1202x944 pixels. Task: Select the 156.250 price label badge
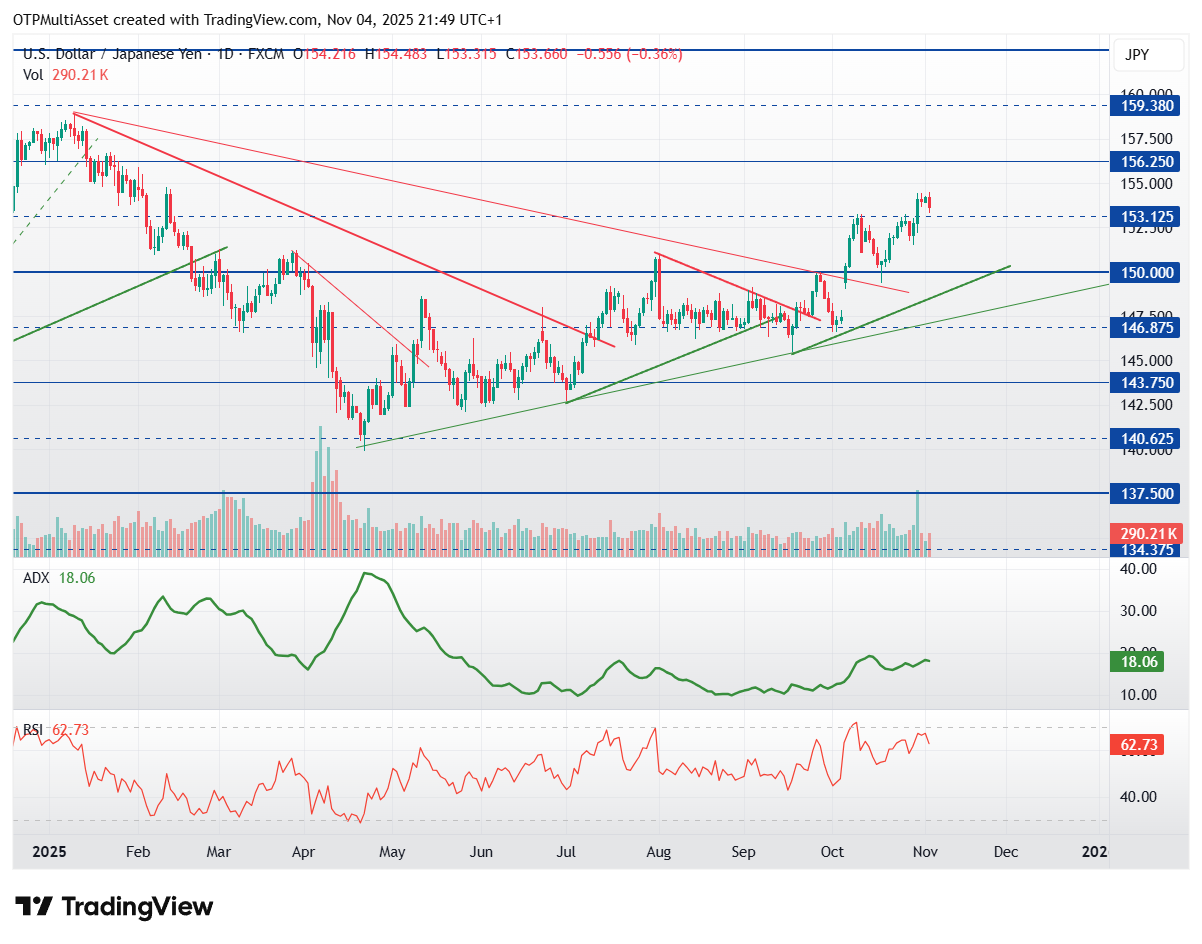[1146, 161]
